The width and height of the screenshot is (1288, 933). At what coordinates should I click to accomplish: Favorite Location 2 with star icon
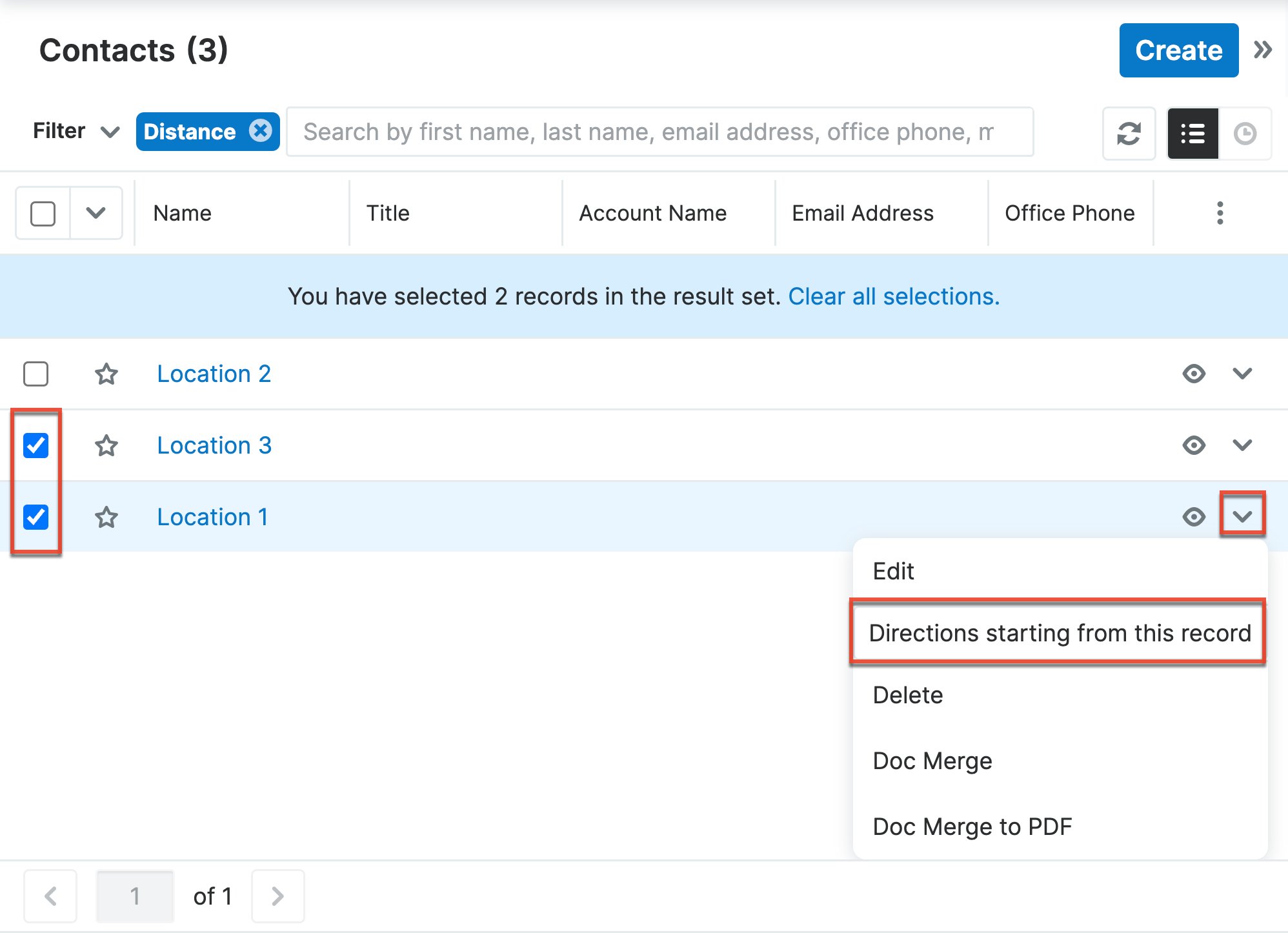pyautogui.click(x=106, y=374)
